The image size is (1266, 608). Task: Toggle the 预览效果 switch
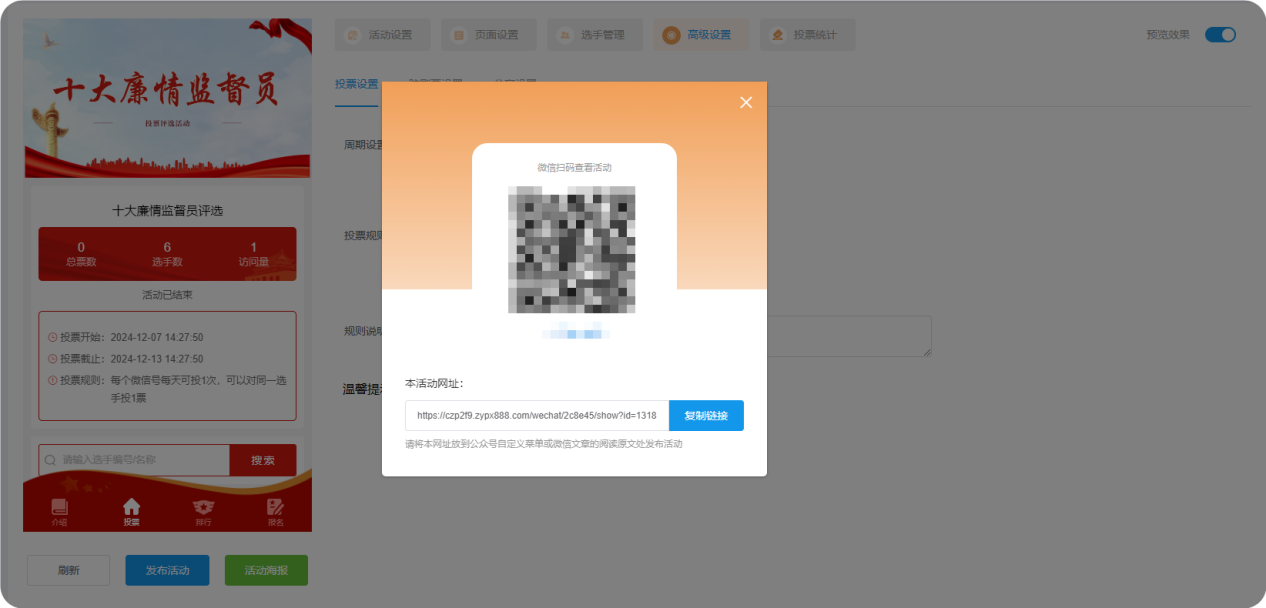(x=1220, y=35)
